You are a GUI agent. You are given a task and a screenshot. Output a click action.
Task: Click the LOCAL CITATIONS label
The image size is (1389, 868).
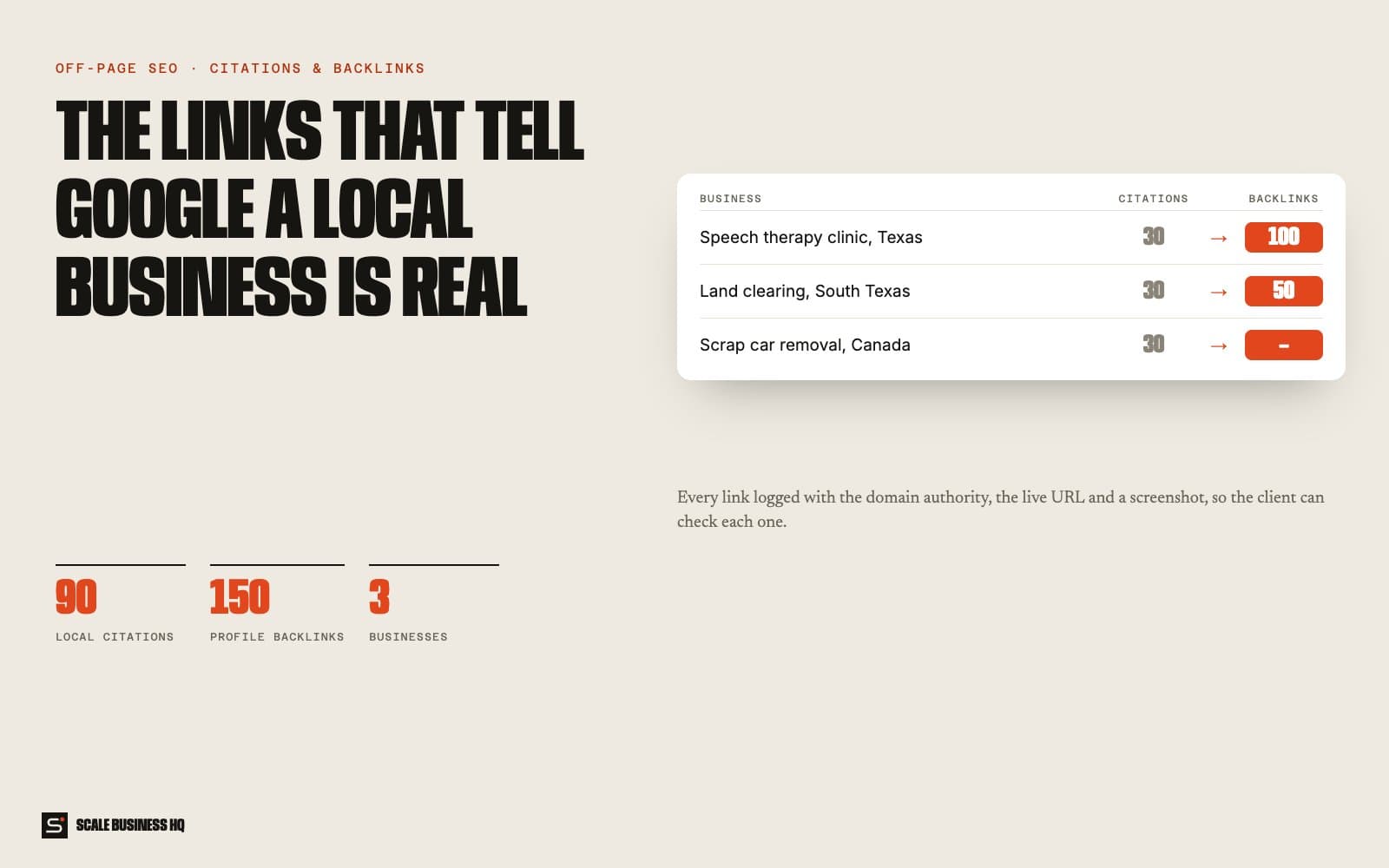(x=115, y=637)
